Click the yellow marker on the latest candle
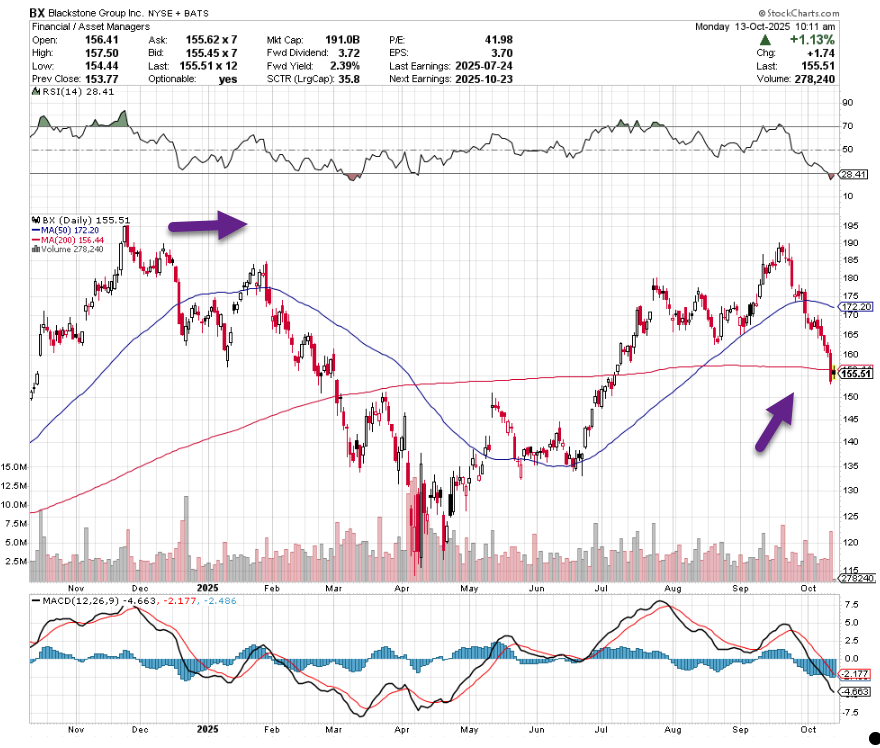Image resolution: width=880 pixels, height=748 pixels. pyautogui.click(x=832, y=374)
